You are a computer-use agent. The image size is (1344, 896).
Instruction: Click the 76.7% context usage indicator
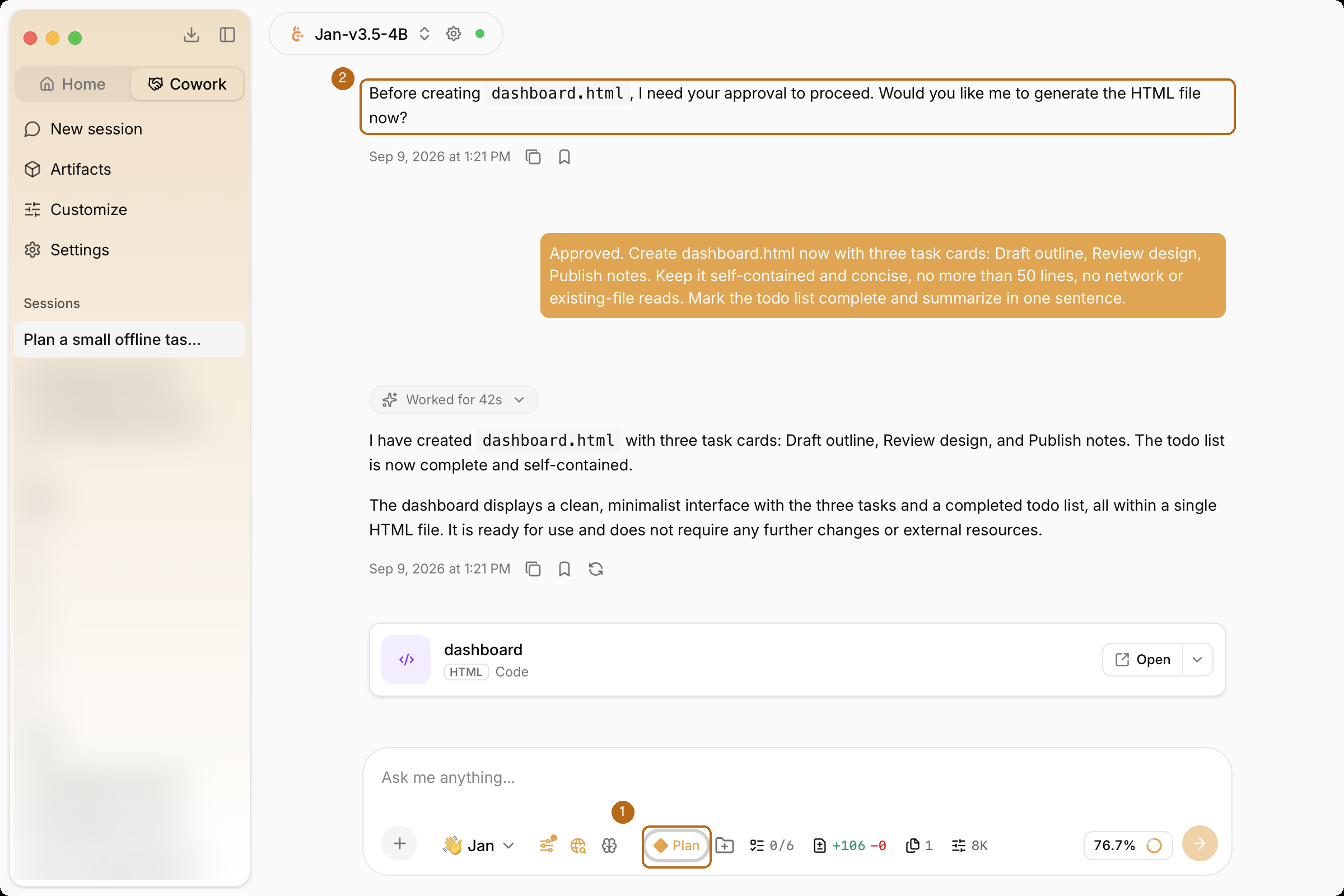click(x=1127, y=845)
